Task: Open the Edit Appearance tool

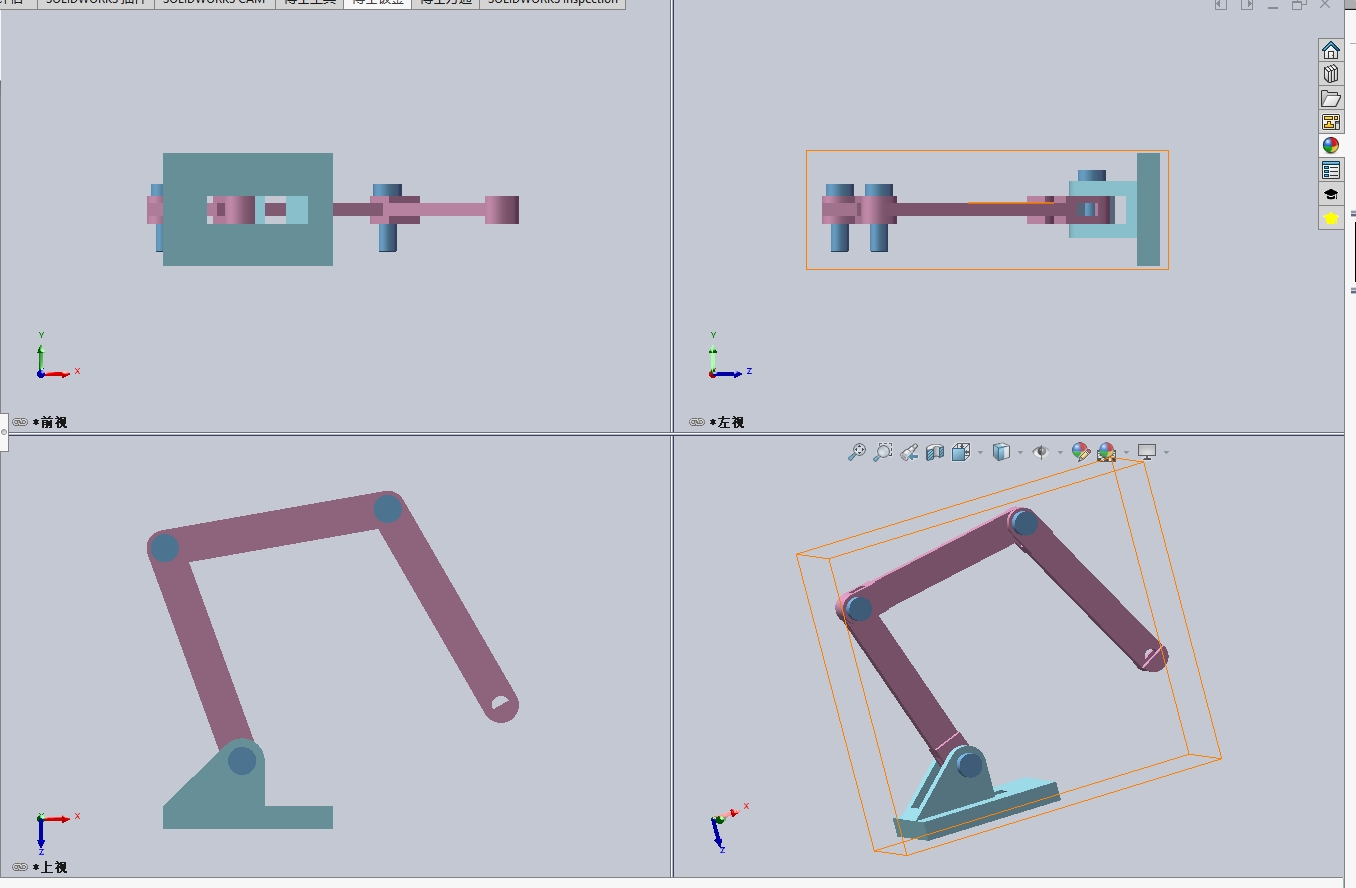Action: pos(1080,452)
